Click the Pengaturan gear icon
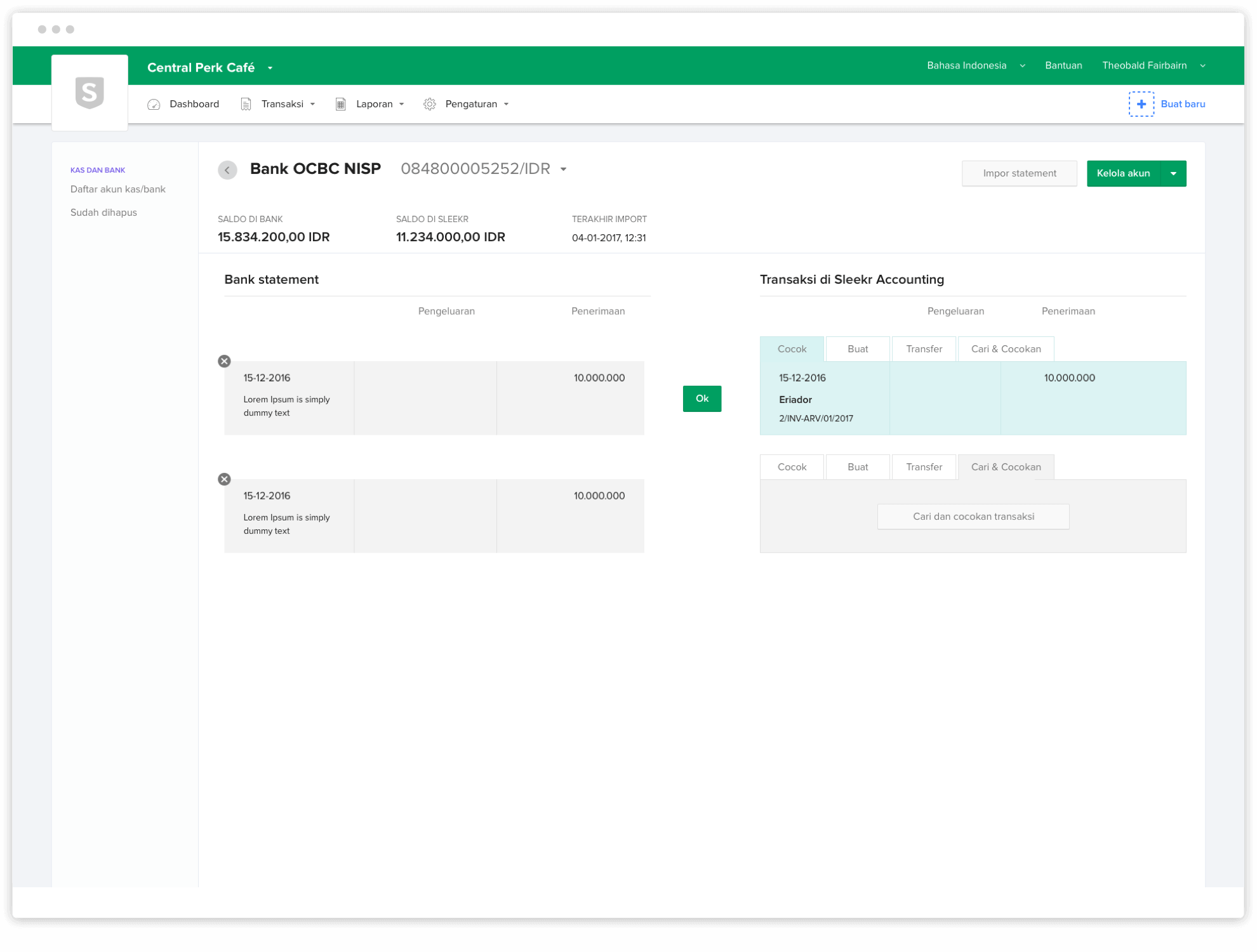This screenshot has height=952, width=1257. [x=430, y=104]
